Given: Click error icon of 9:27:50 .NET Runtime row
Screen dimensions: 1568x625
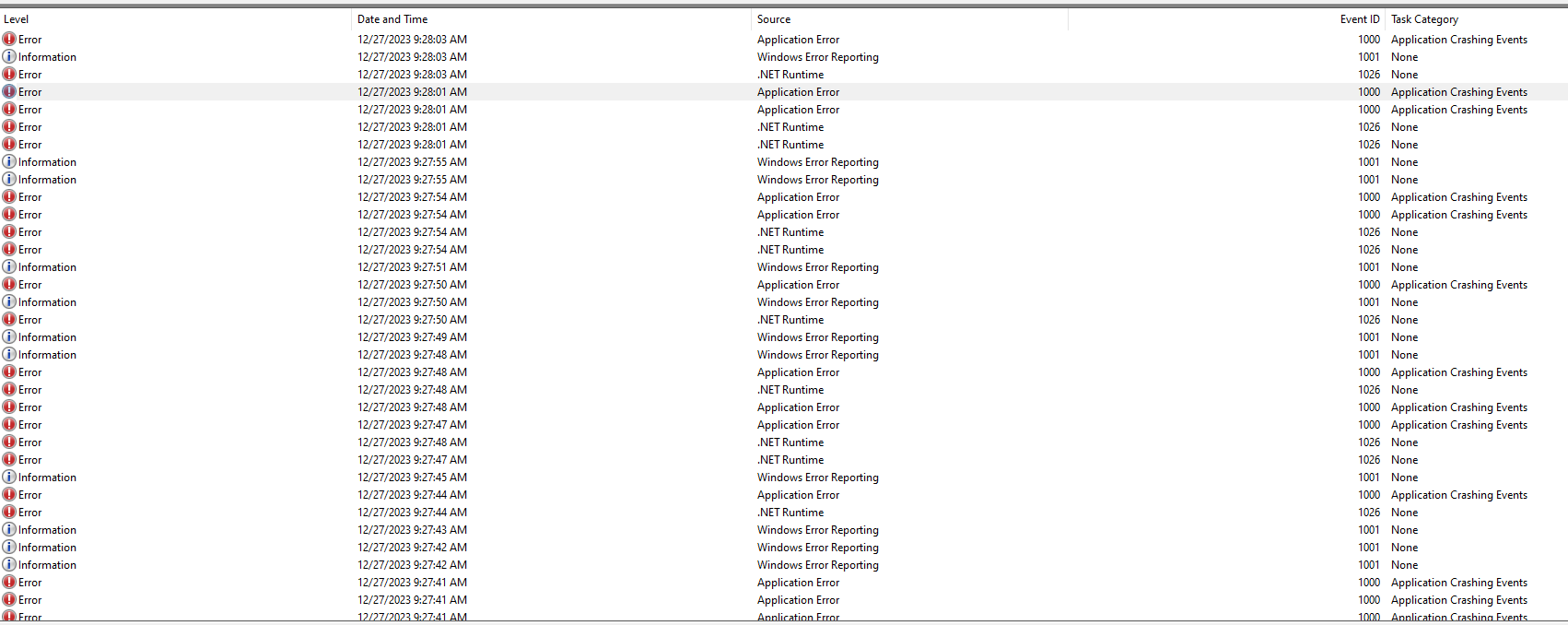Looking at the screenshot, I should coord(9,320).
